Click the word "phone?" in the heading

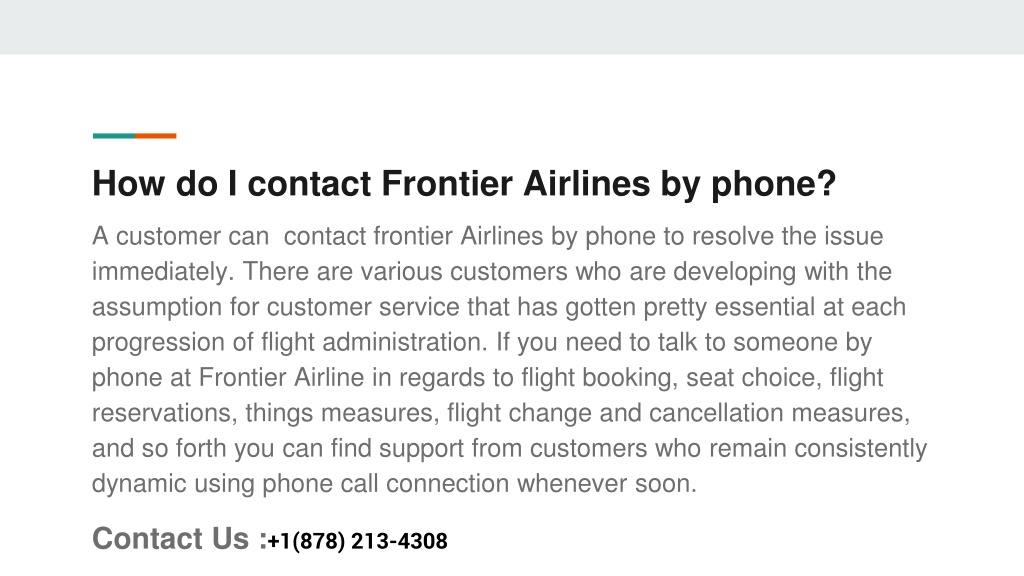pyautogui.click(x=773, y=185)
